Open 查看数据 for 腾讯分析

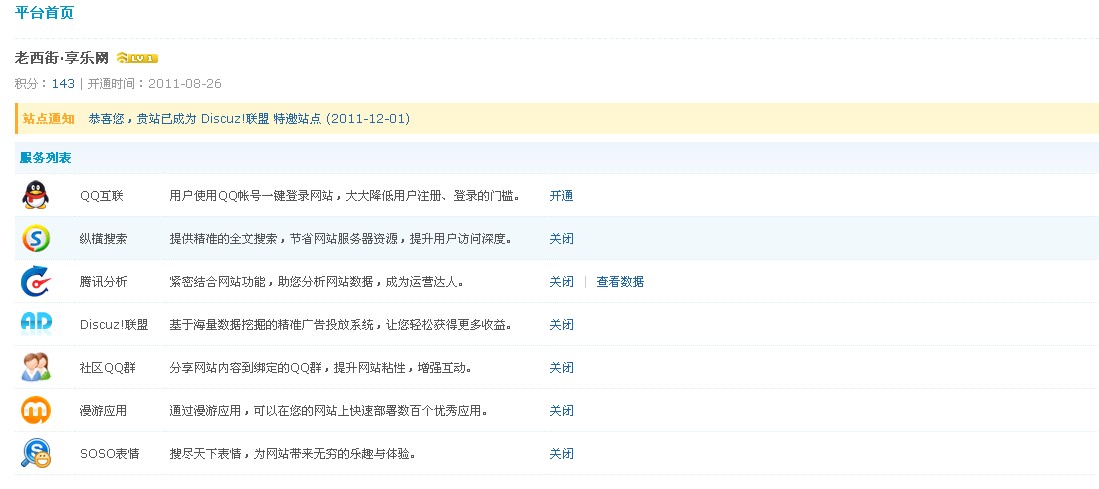click(x=620, y=282)
